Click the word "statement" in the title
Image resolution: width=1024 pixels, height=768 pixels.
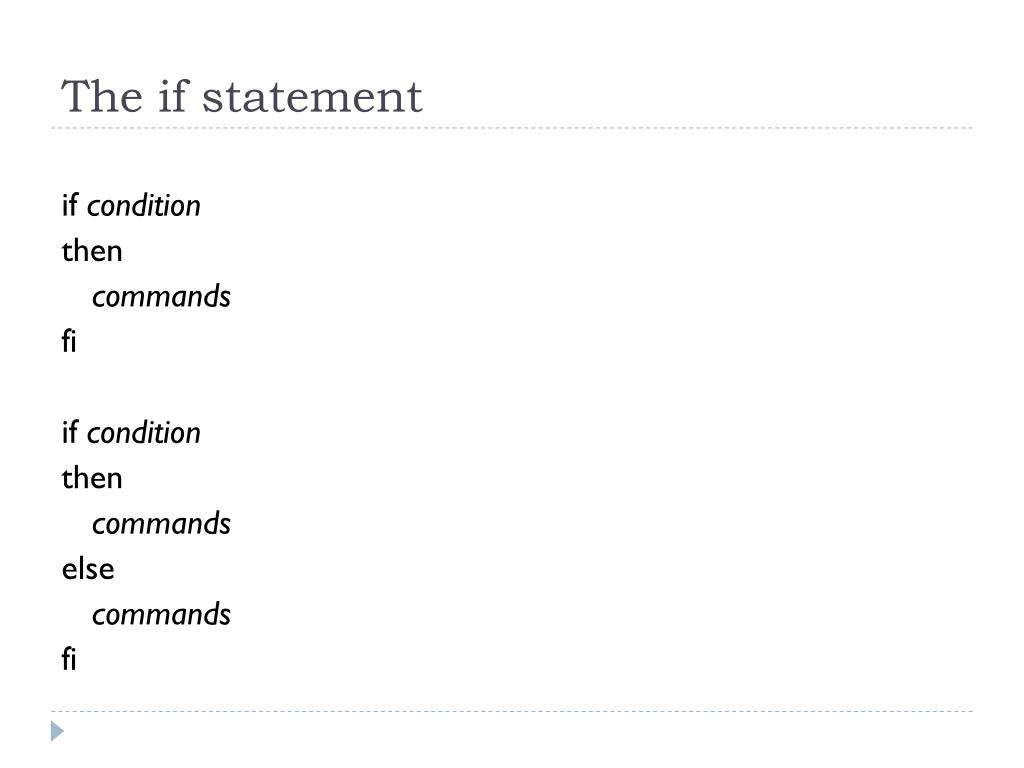(x=312, y=98)
